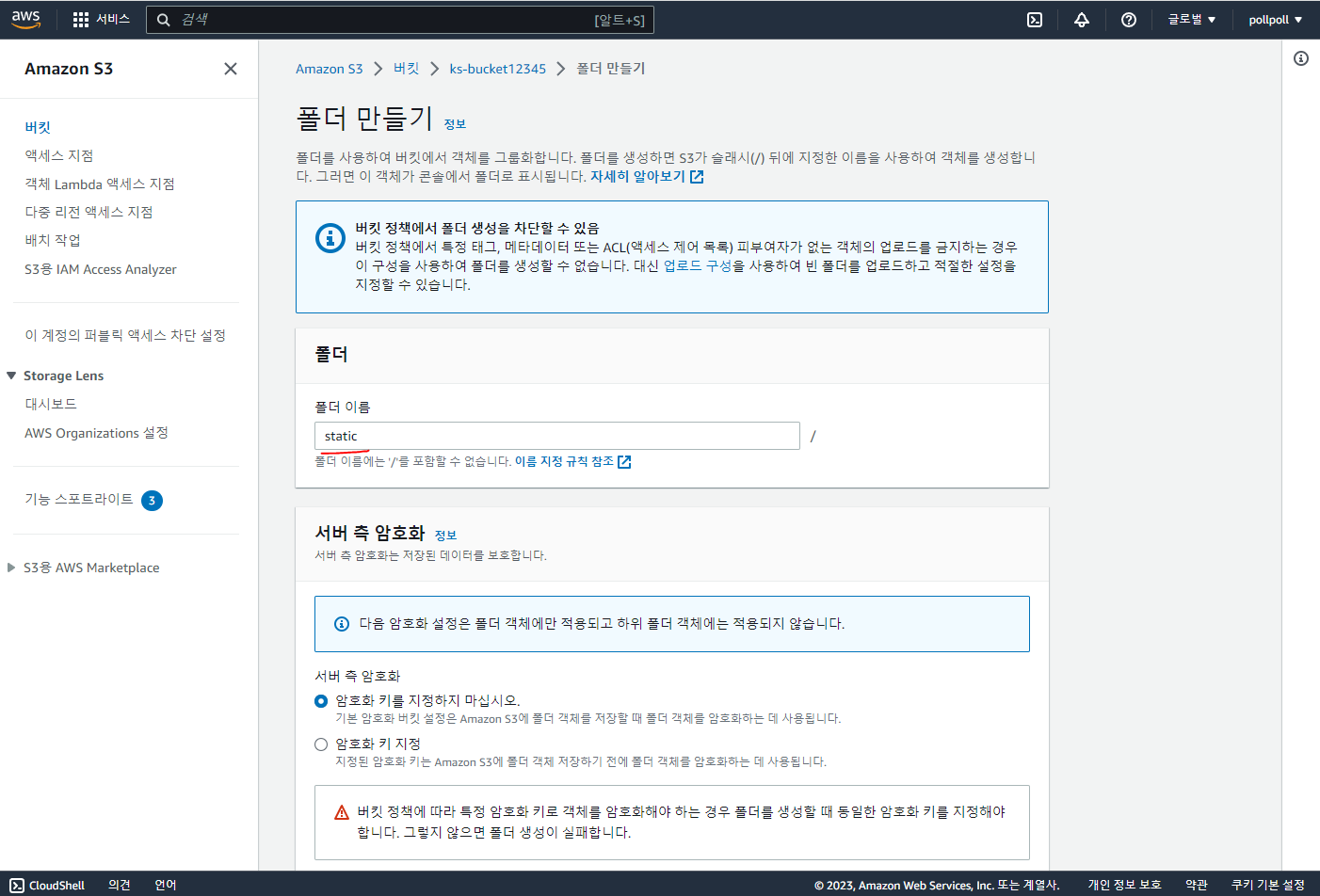The height and width of the screenshot is (896, 1320).
Task: Go to 버킷 breadcrumb link
Action: point(407,69)
